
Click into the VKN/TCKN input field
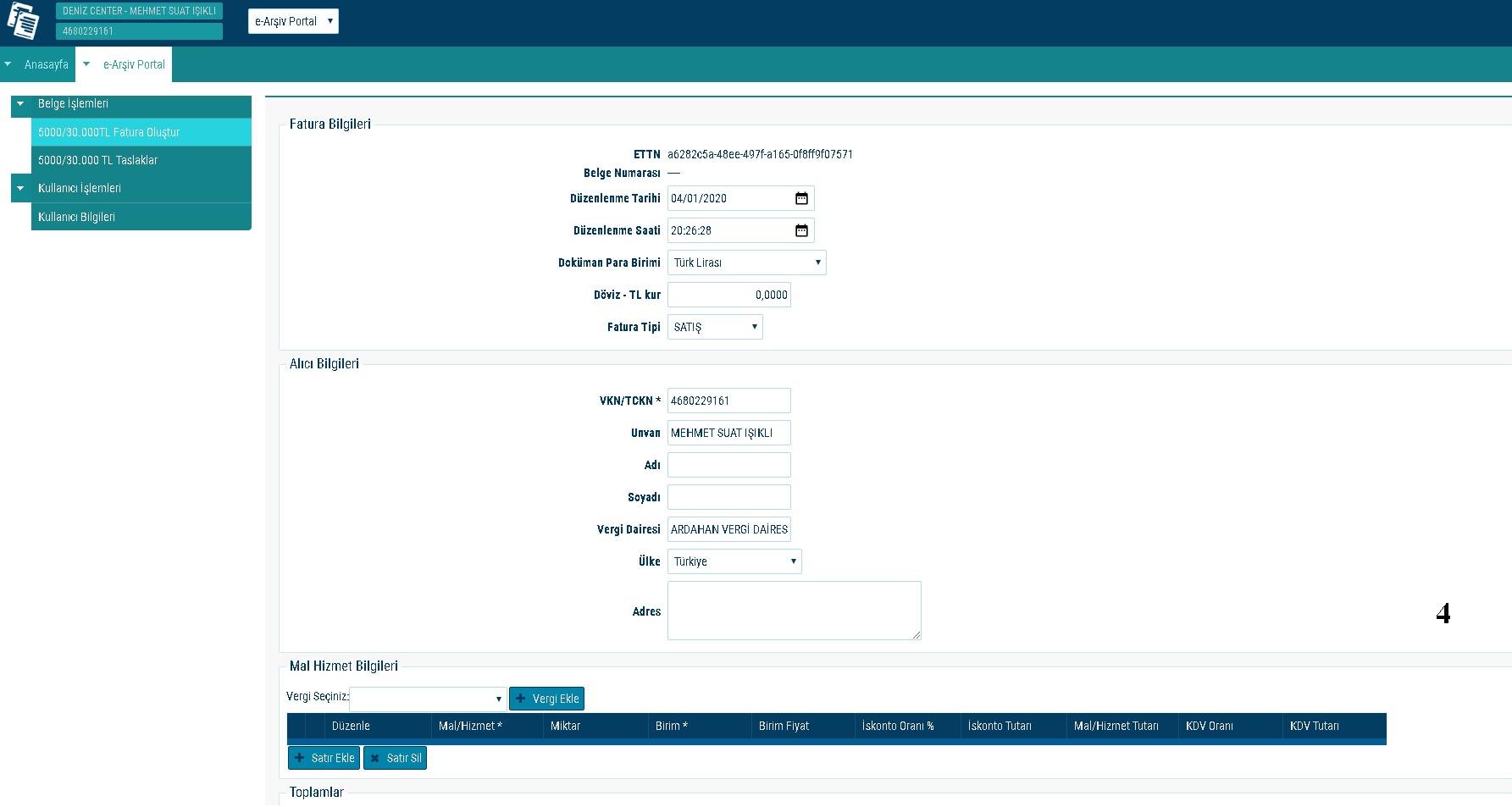tap(728, 401)
